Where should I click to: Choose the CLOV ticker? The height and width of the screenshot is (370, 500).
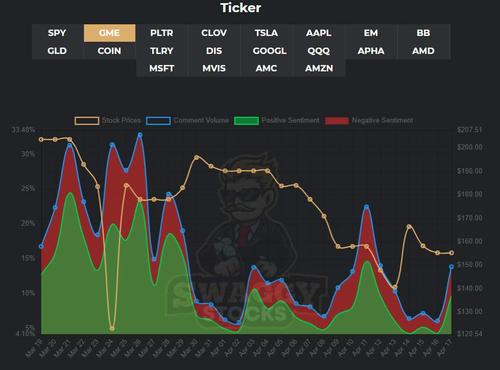(x=214, y=33)
